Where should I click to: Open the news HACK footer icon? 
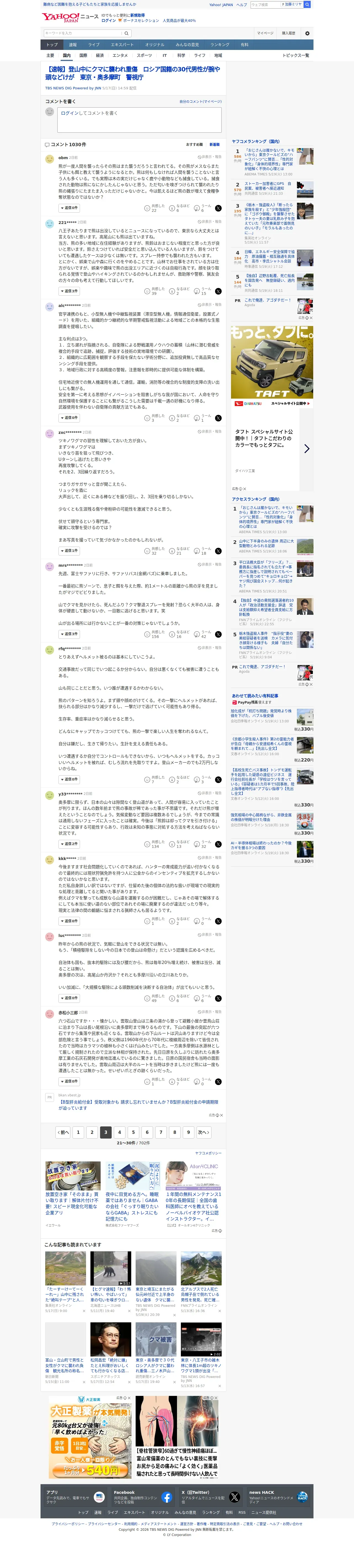coord(302,1497)
